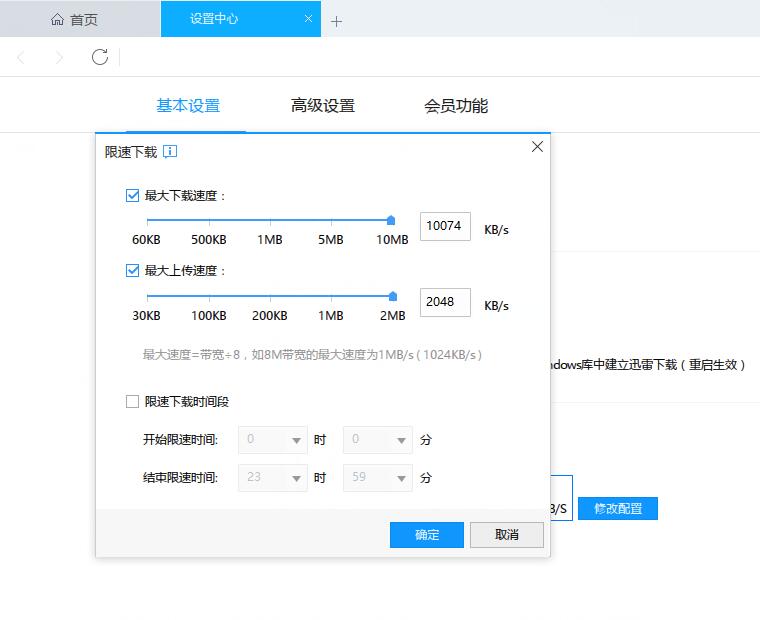Switch to 高级设置 tab
The image size is (760, 620).
323,106
